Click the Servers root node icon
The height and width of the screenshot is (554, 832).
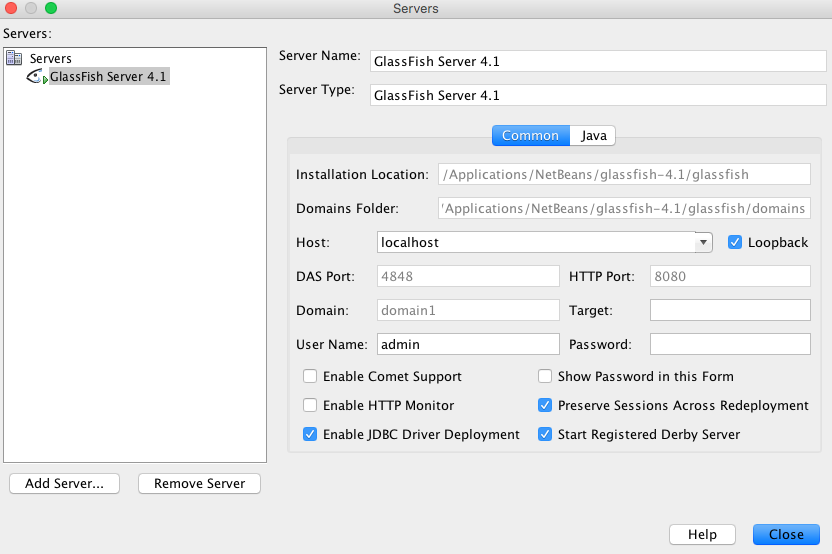[14, 58]
